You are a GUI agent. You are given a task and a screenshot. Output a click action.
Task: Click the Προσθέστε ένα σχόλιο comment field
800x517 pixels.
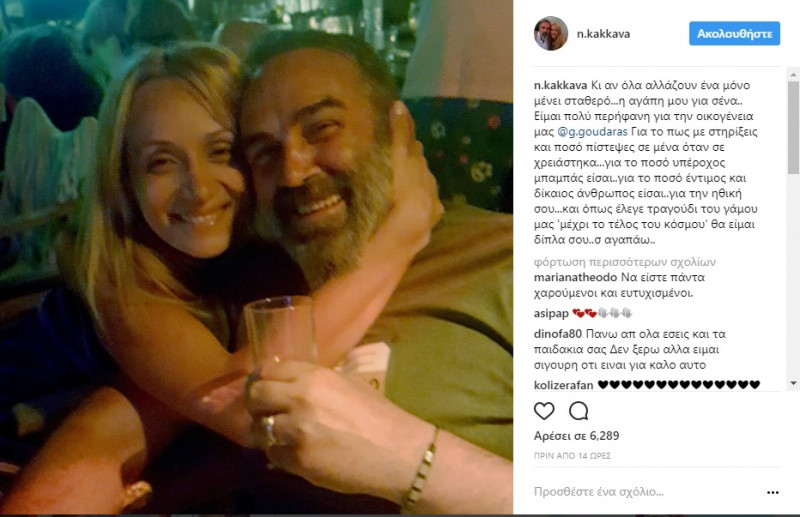[x=648, y=492]
